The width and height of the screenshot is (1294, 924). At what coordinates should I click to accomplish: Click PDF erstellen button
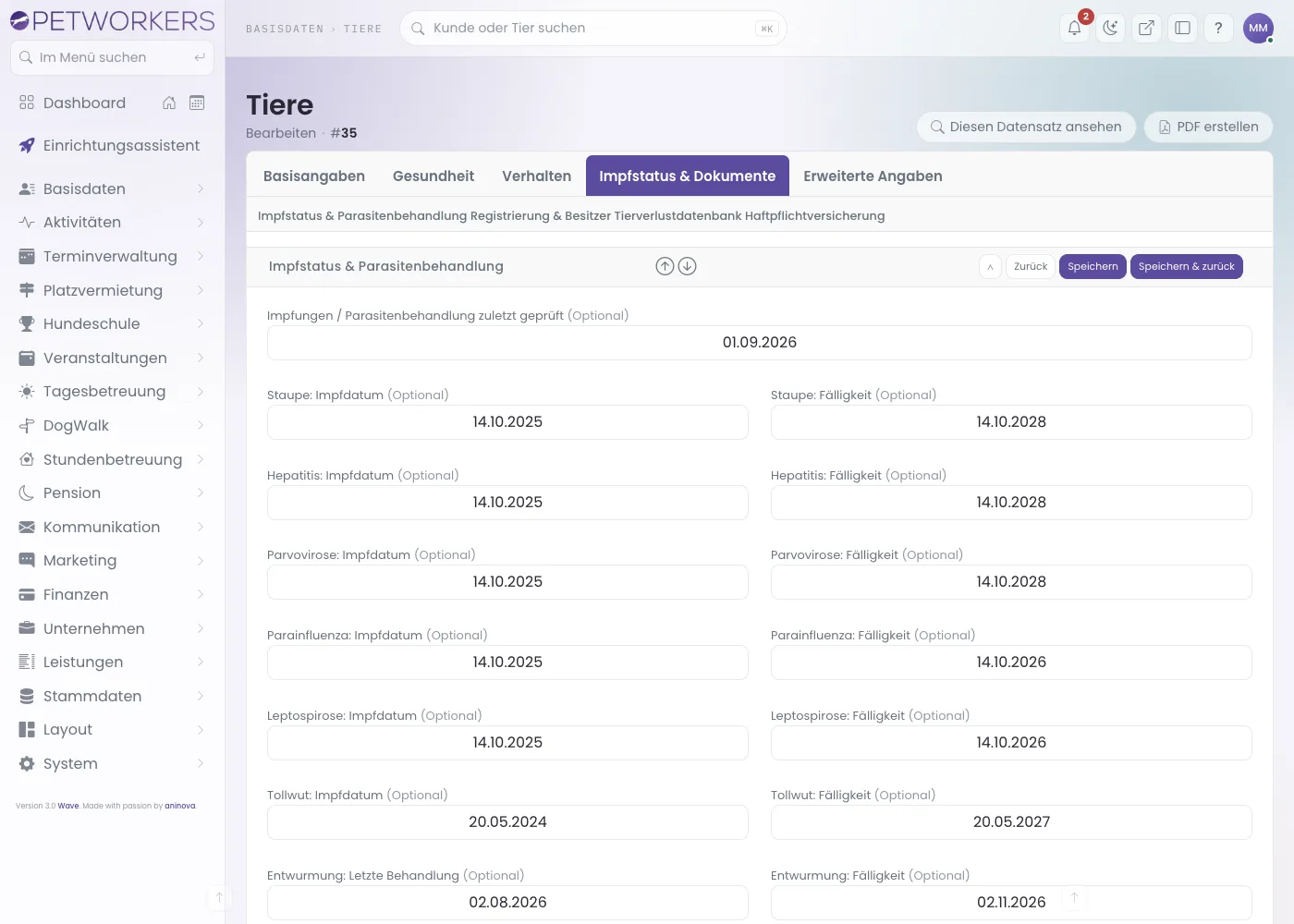[1208, 127]
